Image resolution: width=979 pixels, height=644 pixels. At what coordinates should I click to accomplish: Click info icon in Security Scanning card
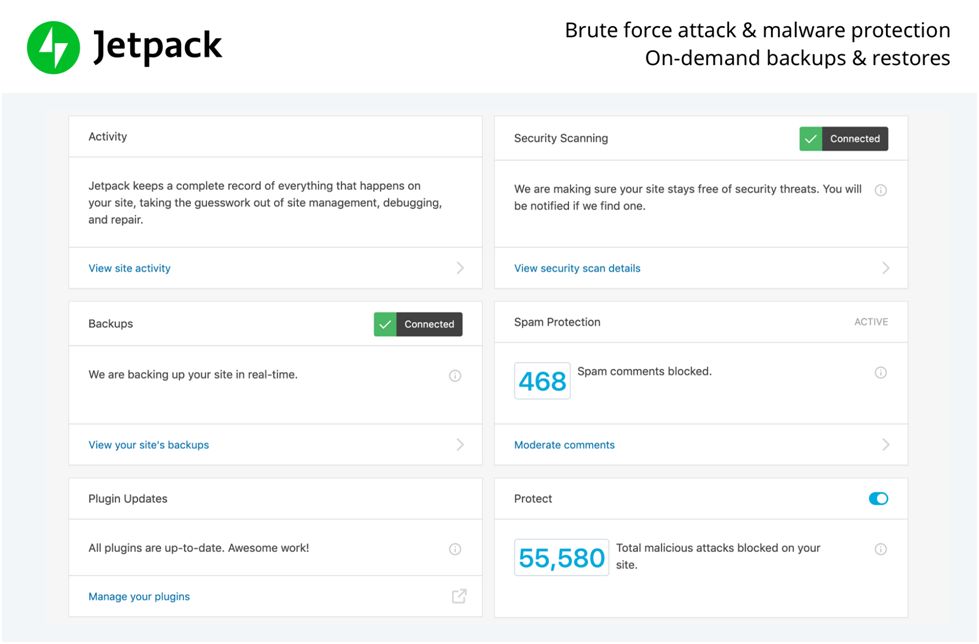pyautogui.click(x=881, y=190)
